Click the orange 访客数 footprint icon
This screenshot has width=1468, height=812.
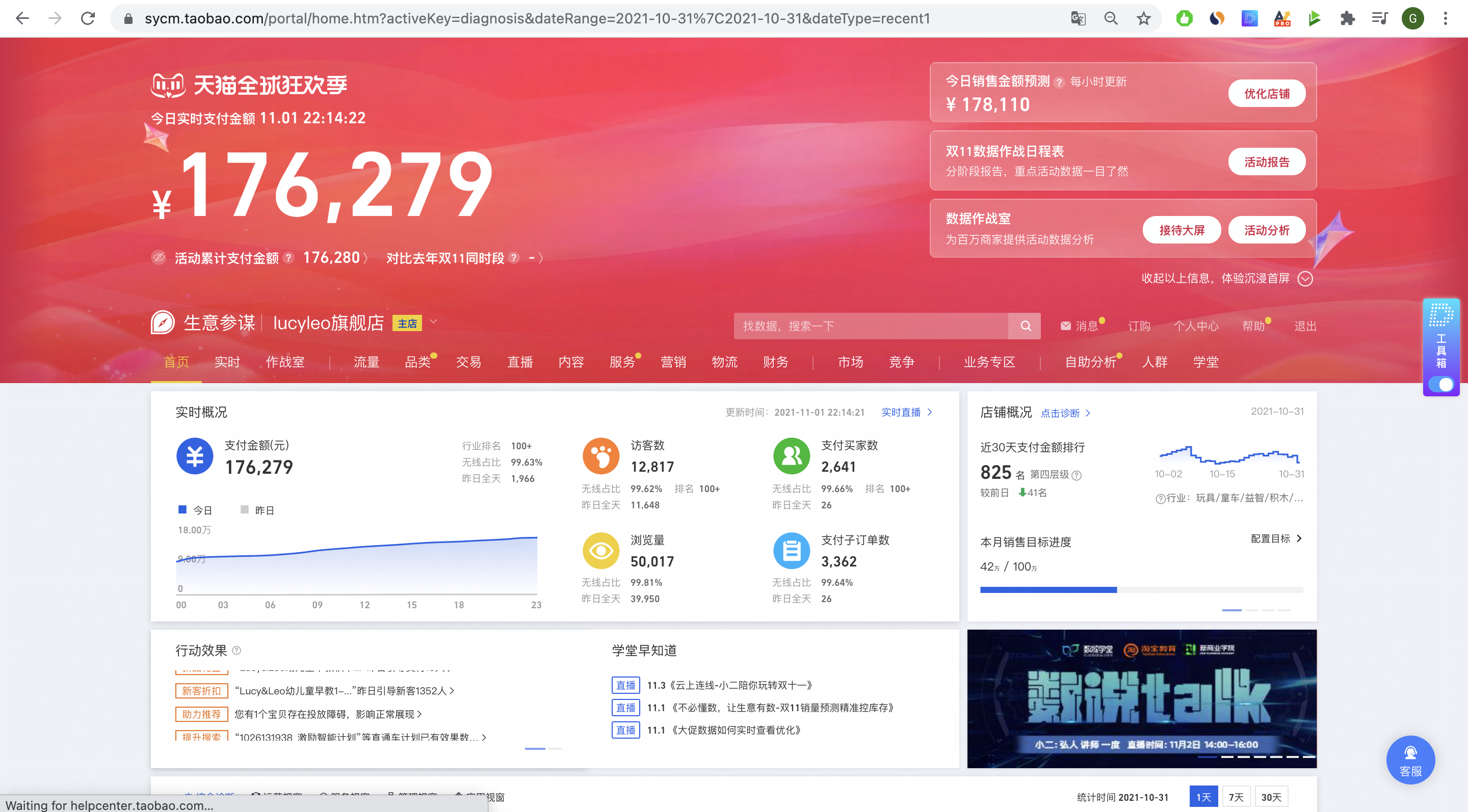(x=600, y=456)
